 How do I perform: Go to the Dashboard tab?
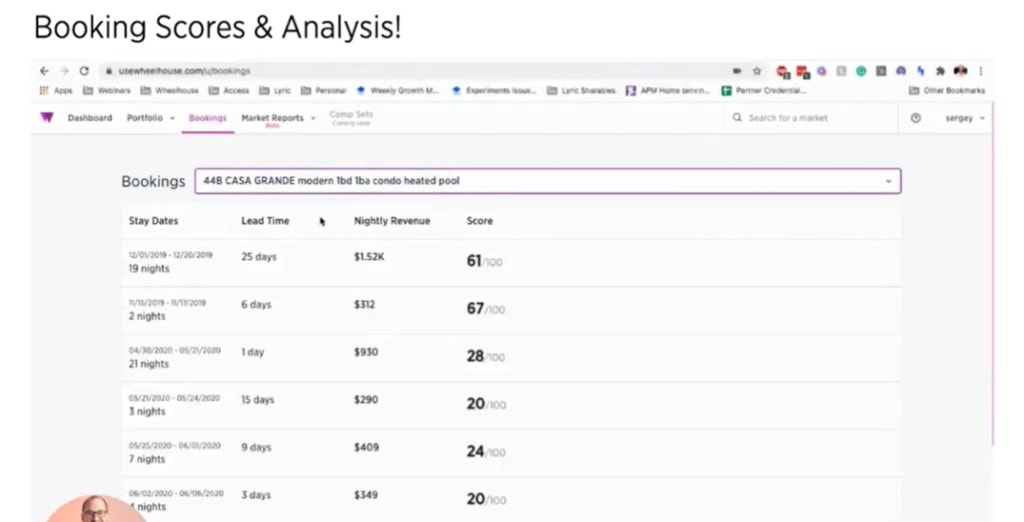(x=89, y=118)
